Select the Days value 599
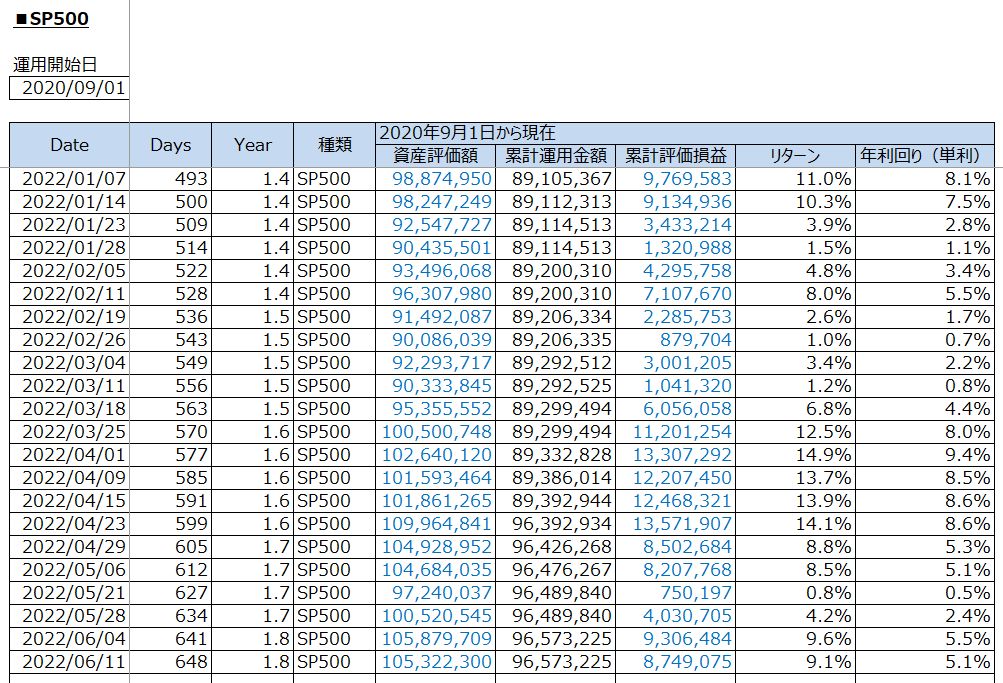The image size is (1003, 683). [x=170, y=524]
